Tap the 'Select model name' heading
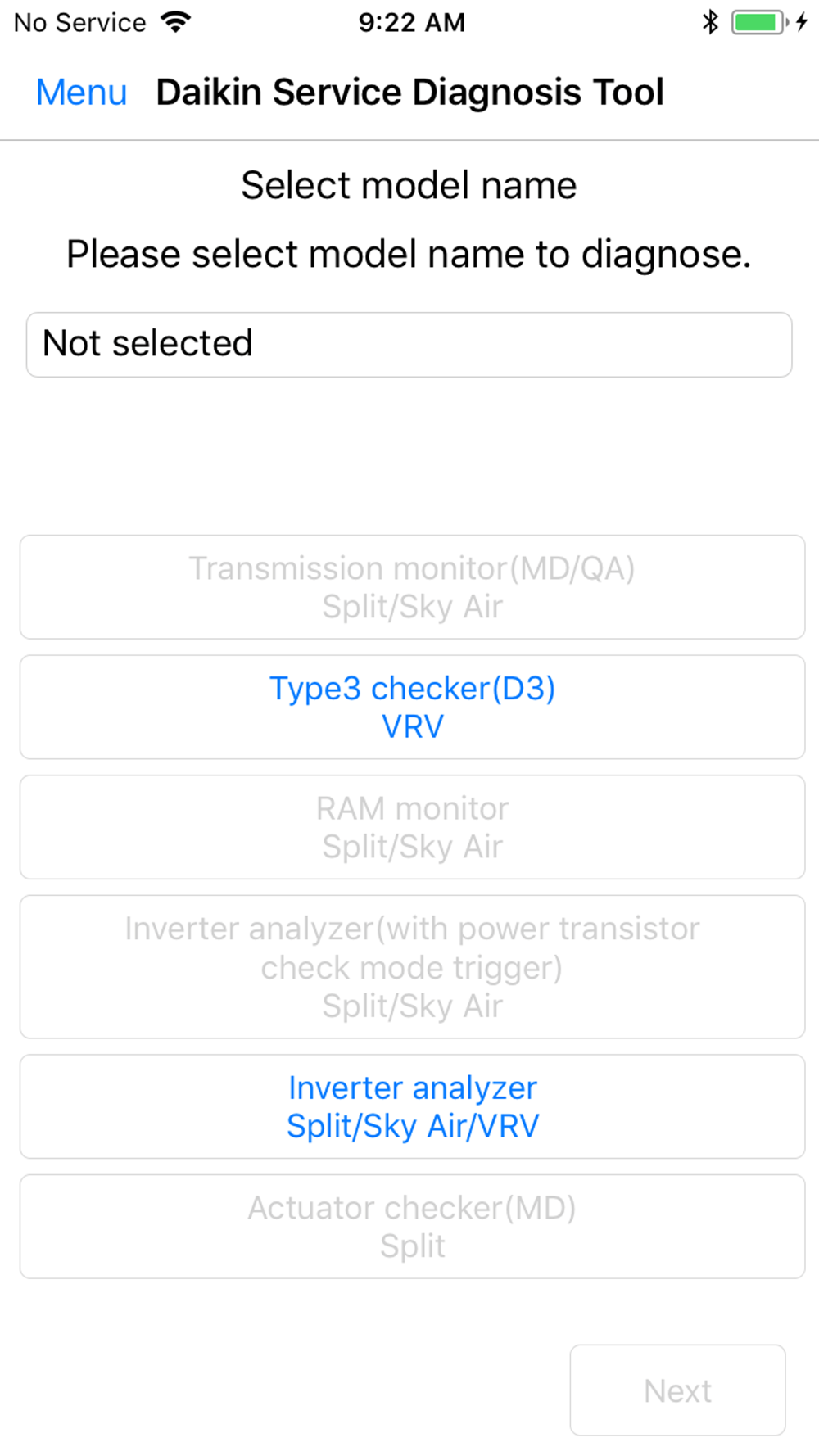The height and width of the screenshot is (1456, 819). pos(409,185)
